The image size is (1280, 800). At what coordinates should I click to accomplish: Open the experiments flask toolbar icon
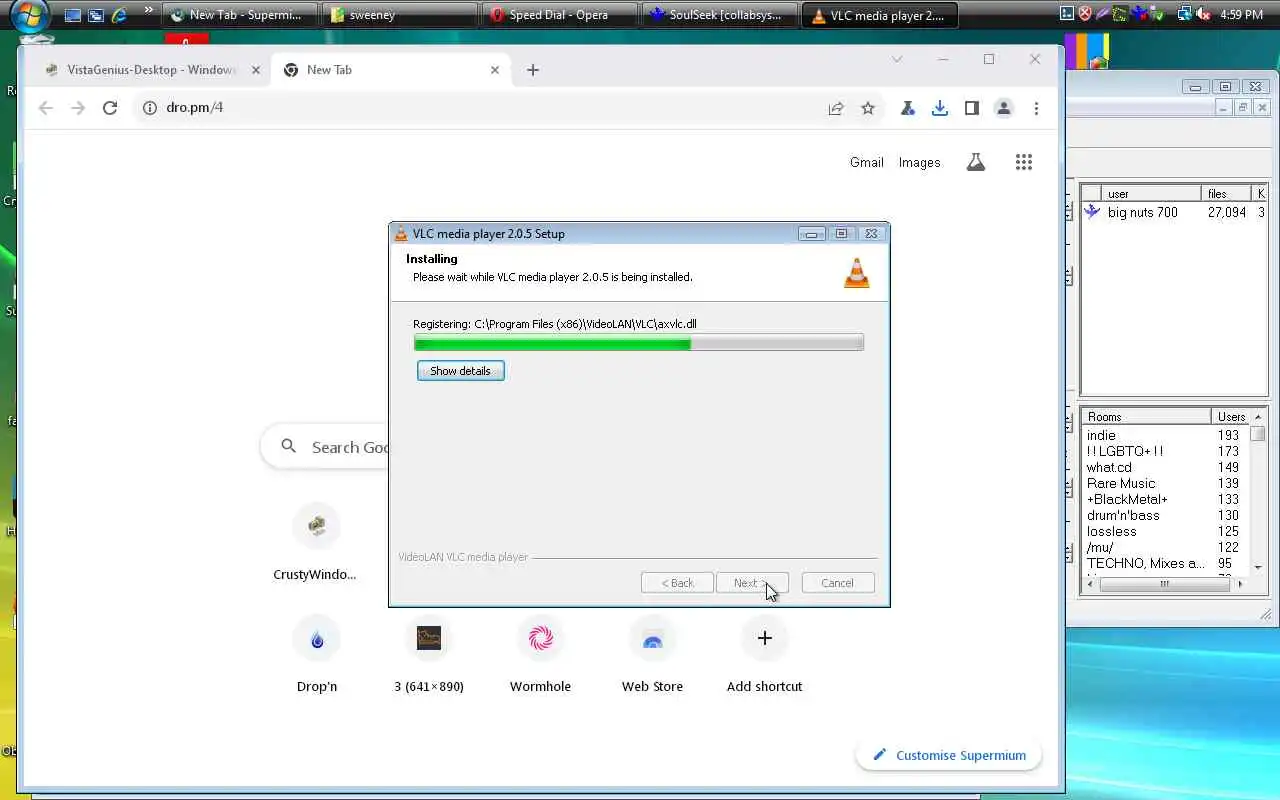click(908, 108)
